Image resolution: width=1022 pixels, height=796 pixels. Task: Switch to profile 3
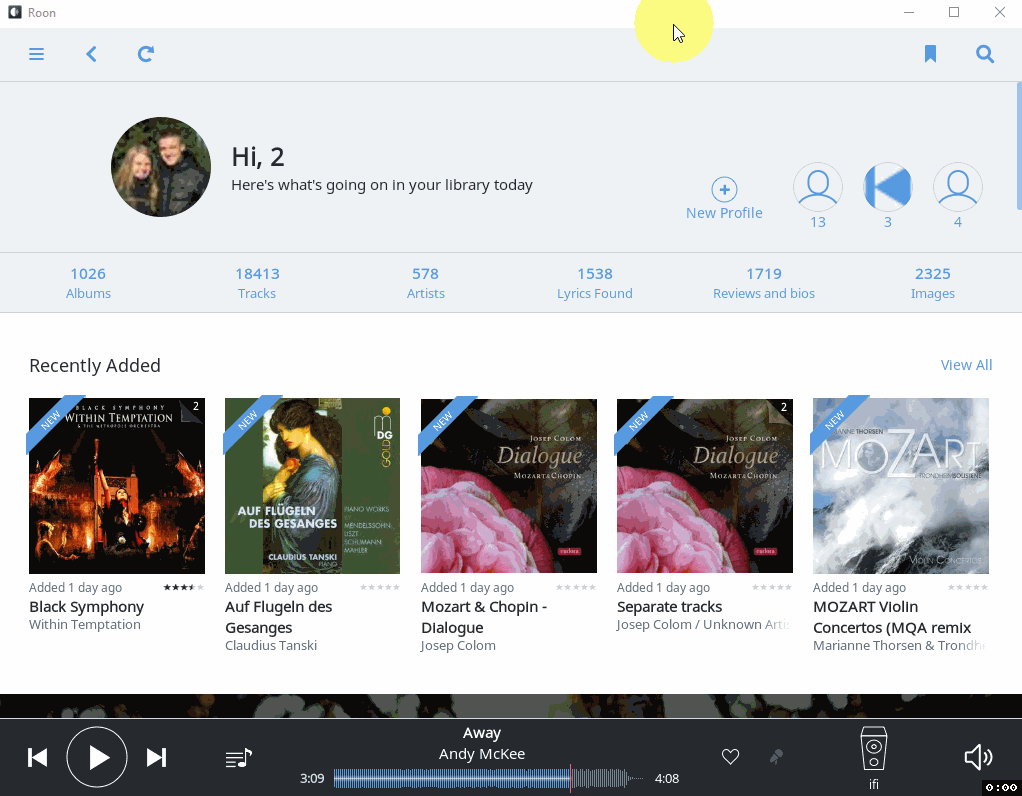(888, 187)
